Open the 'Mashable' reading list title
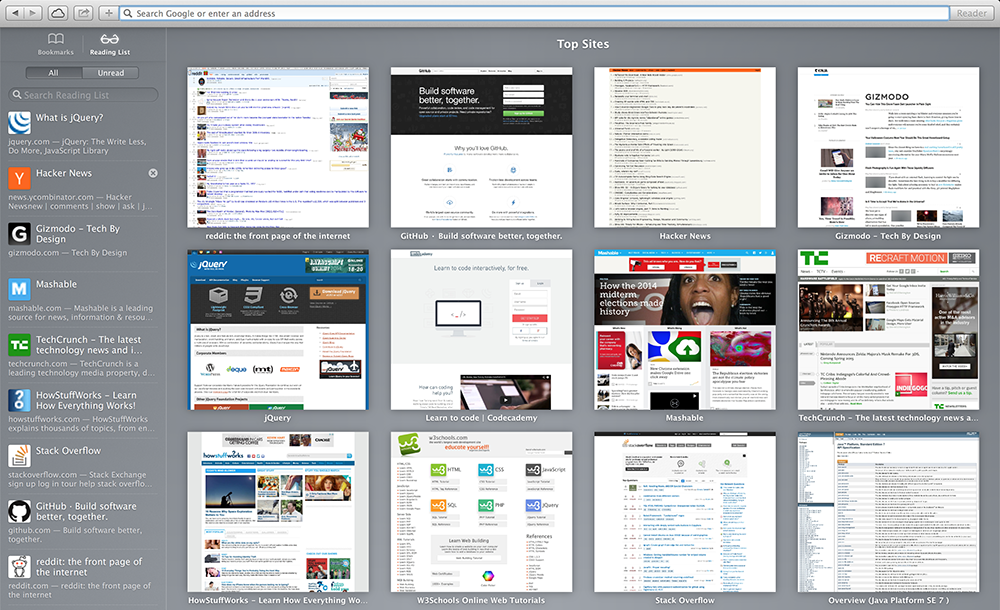 (56, 284)
